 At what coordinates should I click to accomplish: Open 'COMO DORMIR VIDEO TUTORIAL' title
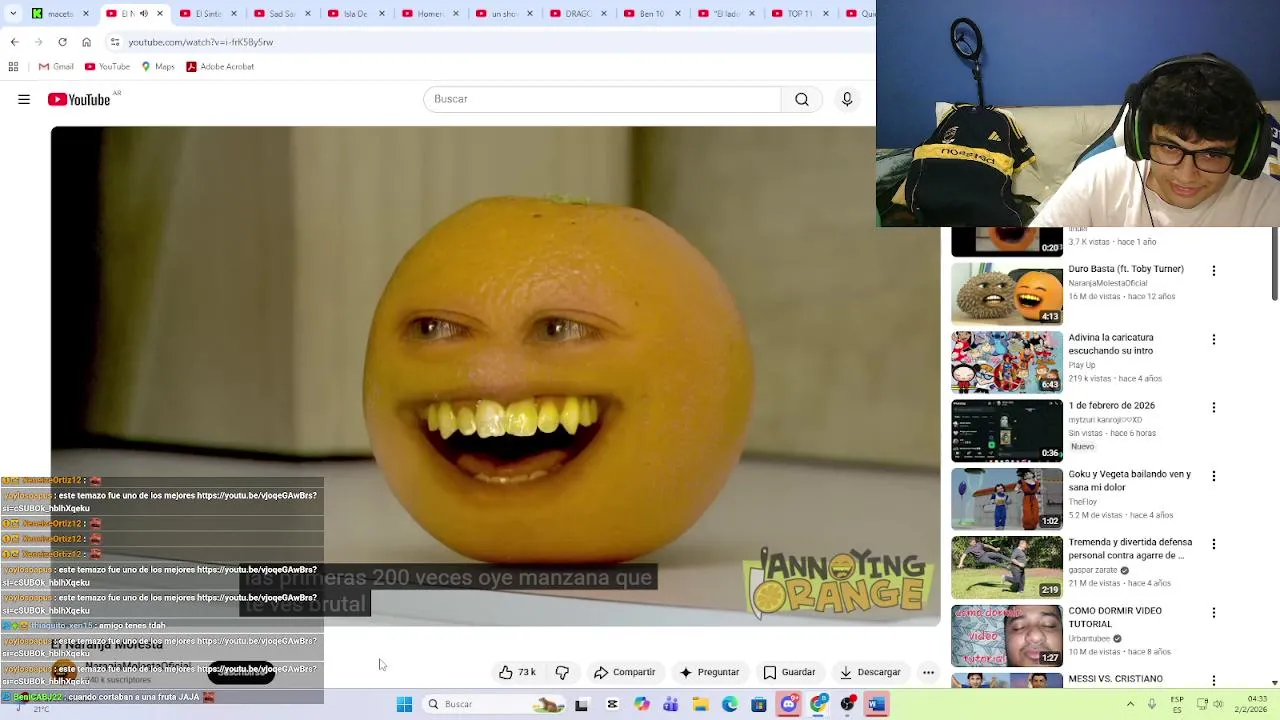tap(1115, 617)
